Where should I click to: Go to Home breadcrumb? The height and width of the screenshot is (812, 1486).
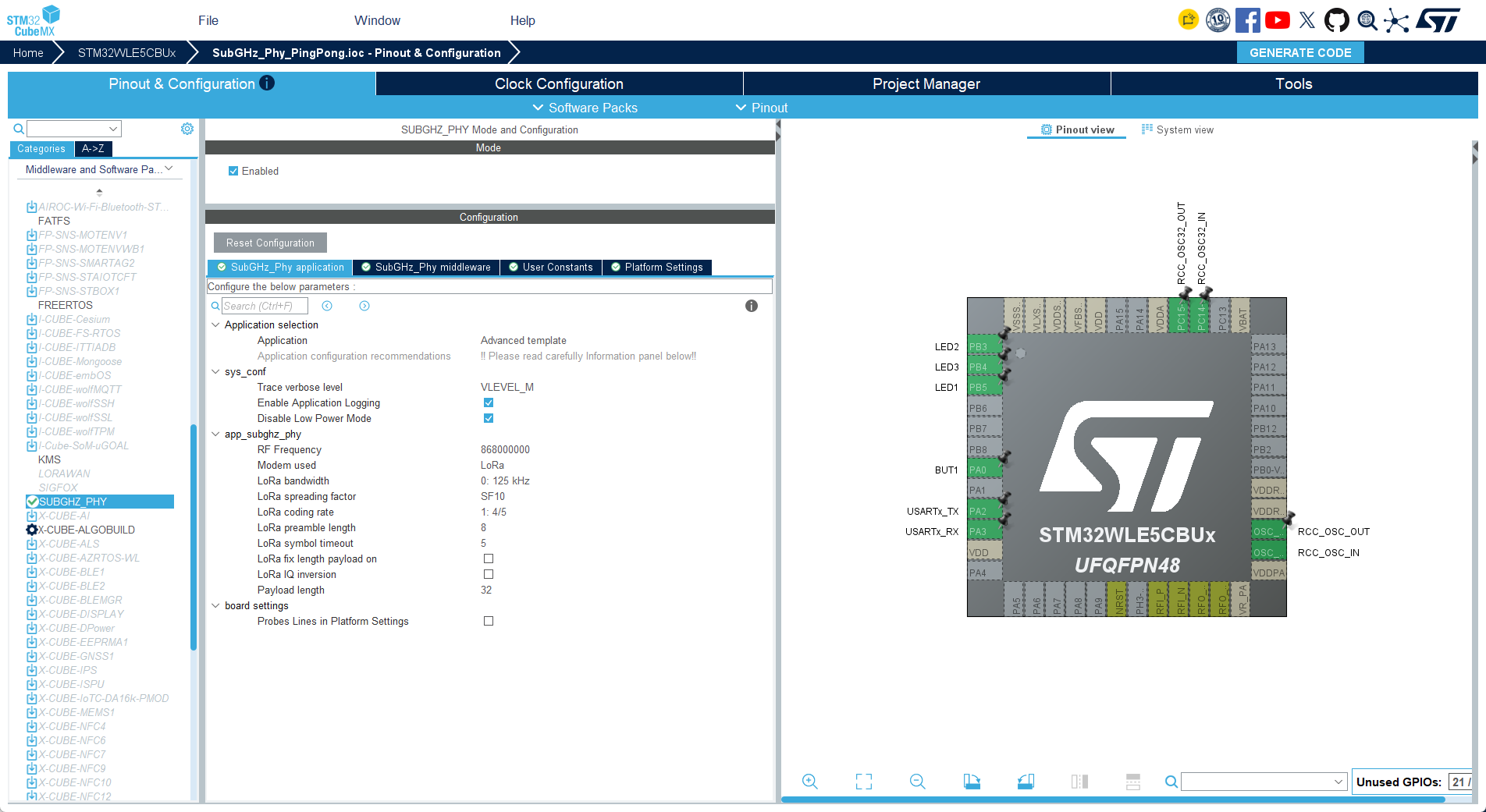click(x=28, y=52)
